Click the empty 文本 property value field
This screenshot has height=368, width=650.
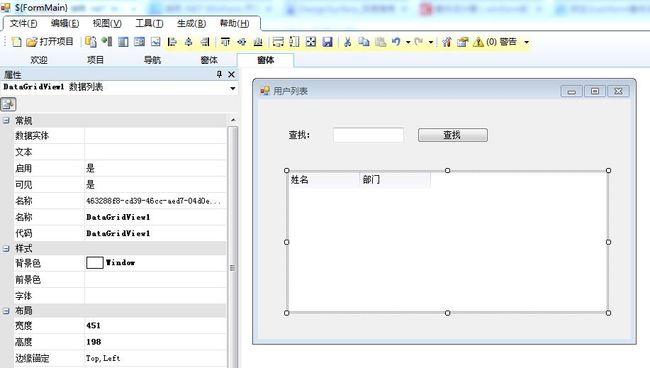coord(155,152)
